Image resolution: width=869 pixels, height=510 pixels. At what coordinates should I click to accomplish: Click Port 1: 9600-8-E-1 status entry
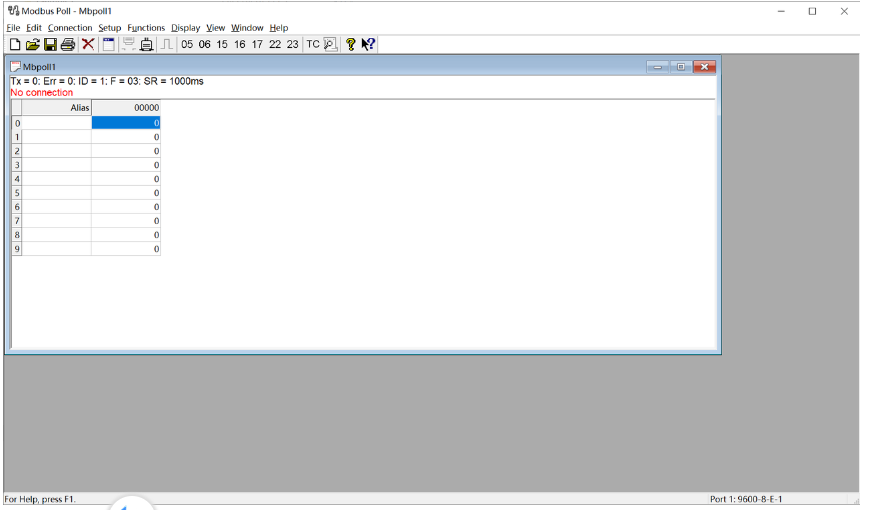[746, 499]
